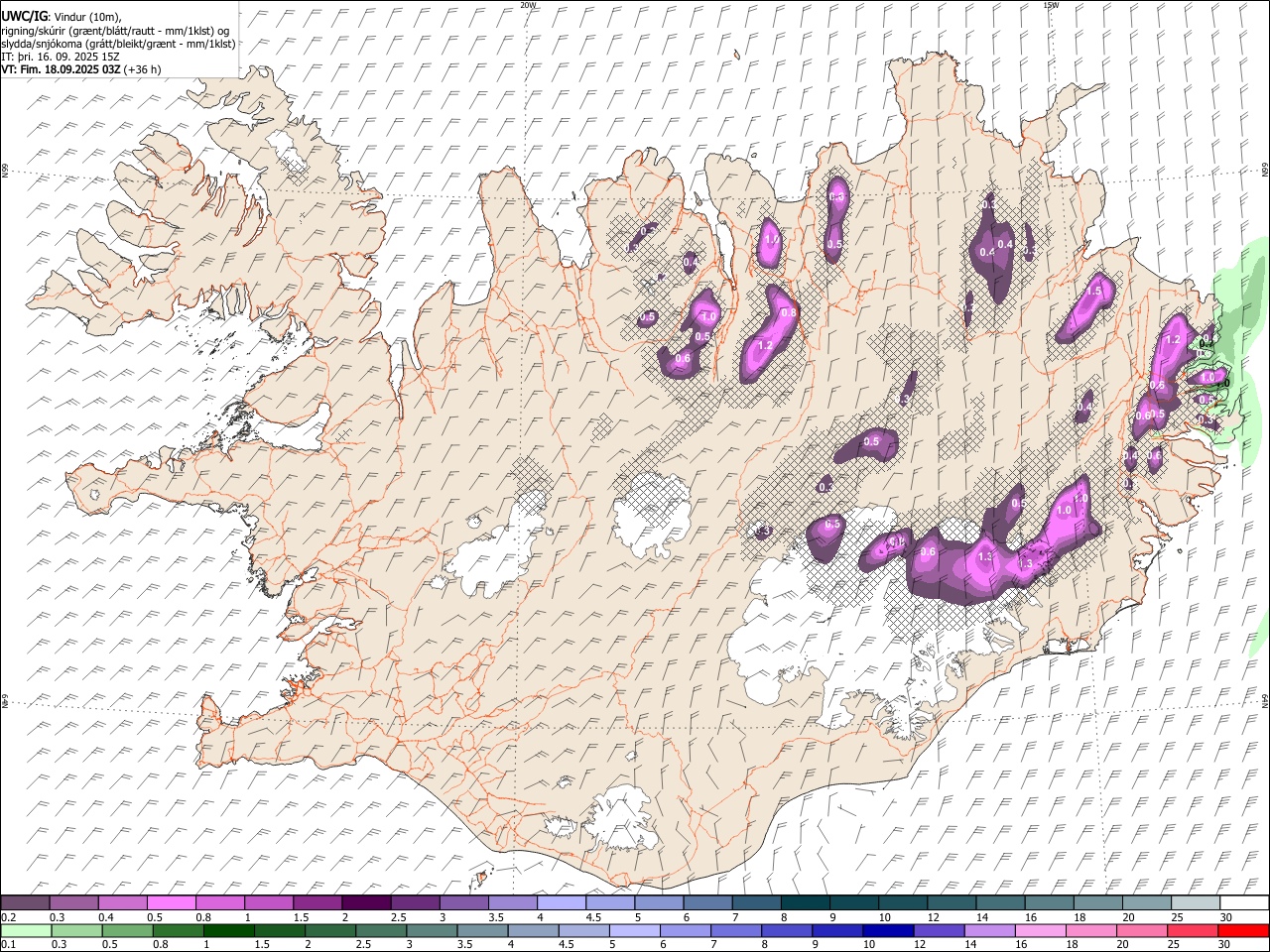This screenshot has height=952, width=1270.
Task: Click the '1.5' snowfall value on the map
Action: point(1095,292)
